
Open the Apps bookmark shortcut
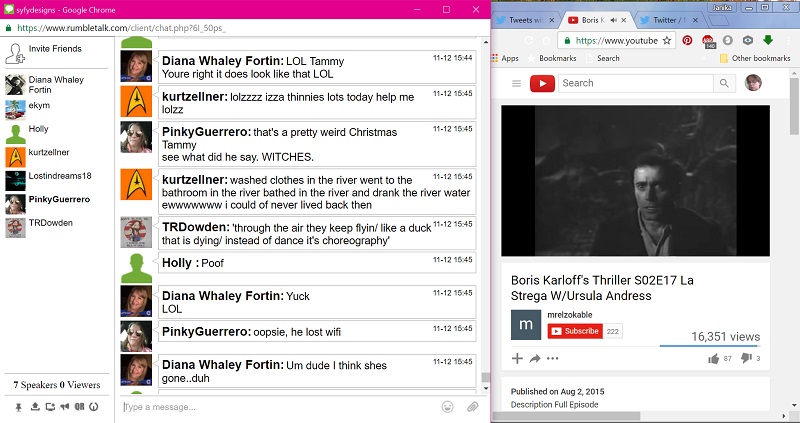point(505,58)
